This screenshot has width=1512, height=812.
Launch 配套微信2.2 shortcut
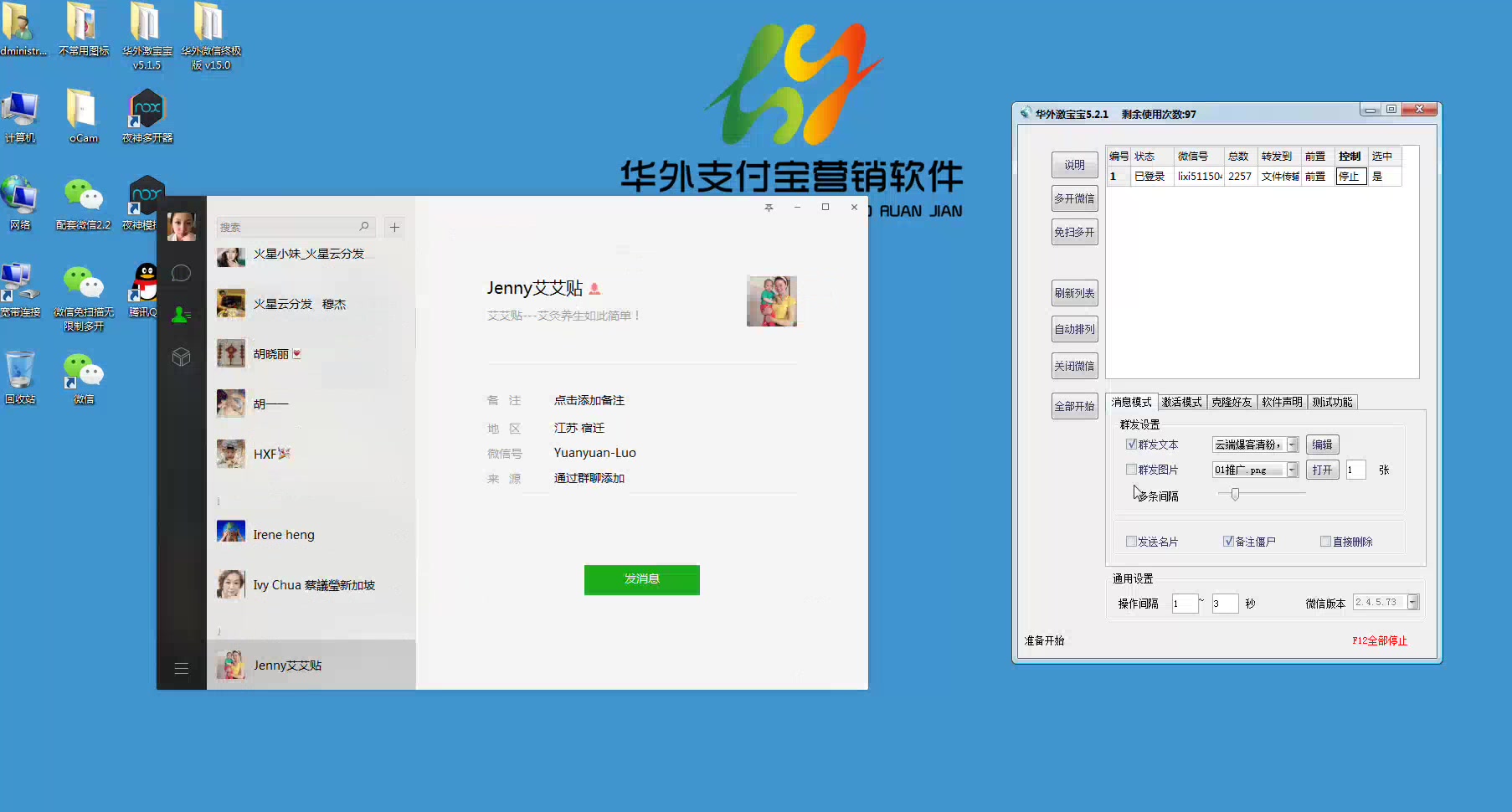coord(83,203)
